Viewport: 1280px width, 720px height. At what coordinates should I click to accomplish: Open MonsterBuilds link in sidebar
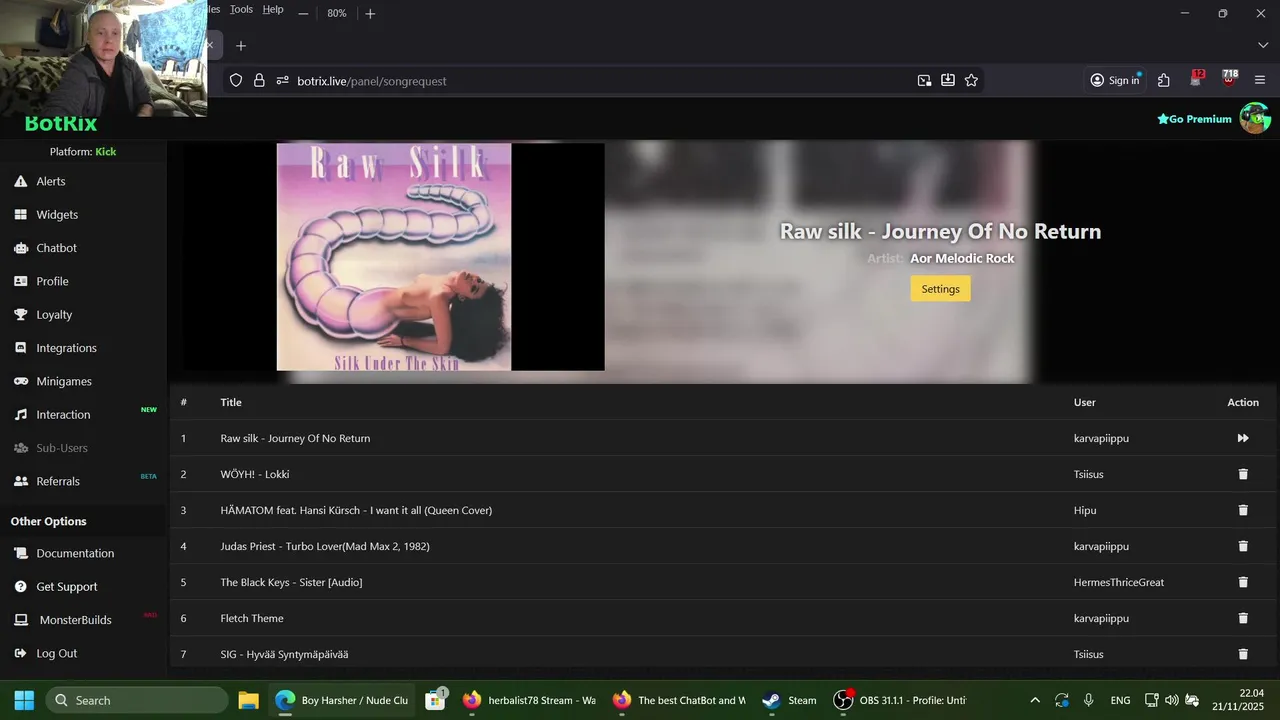click(x=75, y=620)
